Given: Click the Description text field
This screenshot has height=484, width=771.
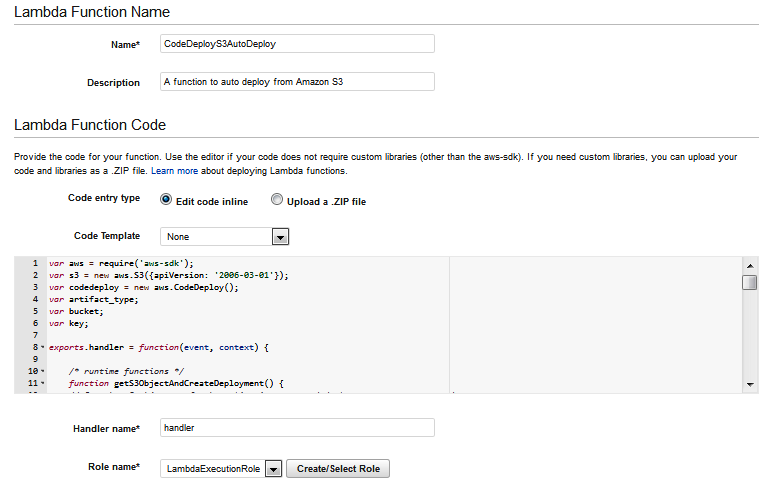Looking at the screenshot, I should [297, 82].
